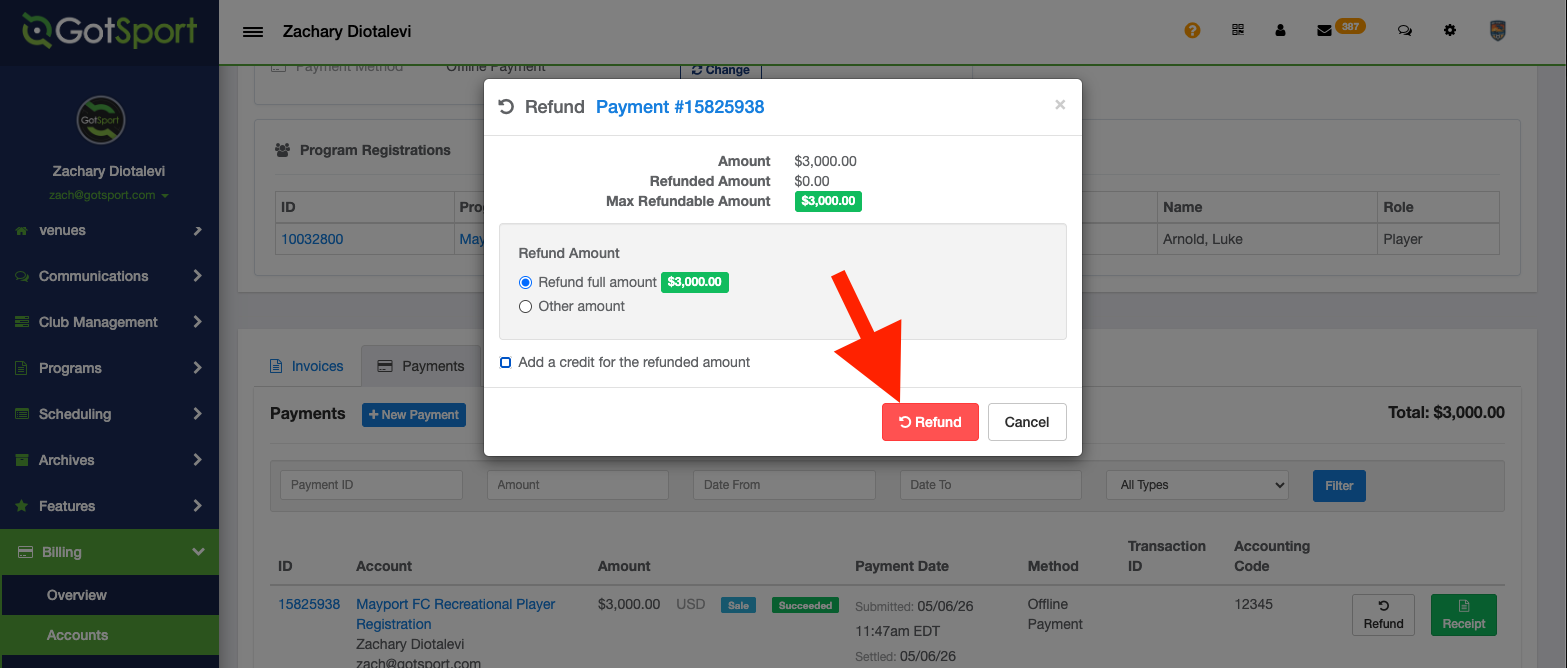Screen dimensions: 1567x668
Task: Open Payment #15825938 link in dialog
Action: click(x=680, y=107)
